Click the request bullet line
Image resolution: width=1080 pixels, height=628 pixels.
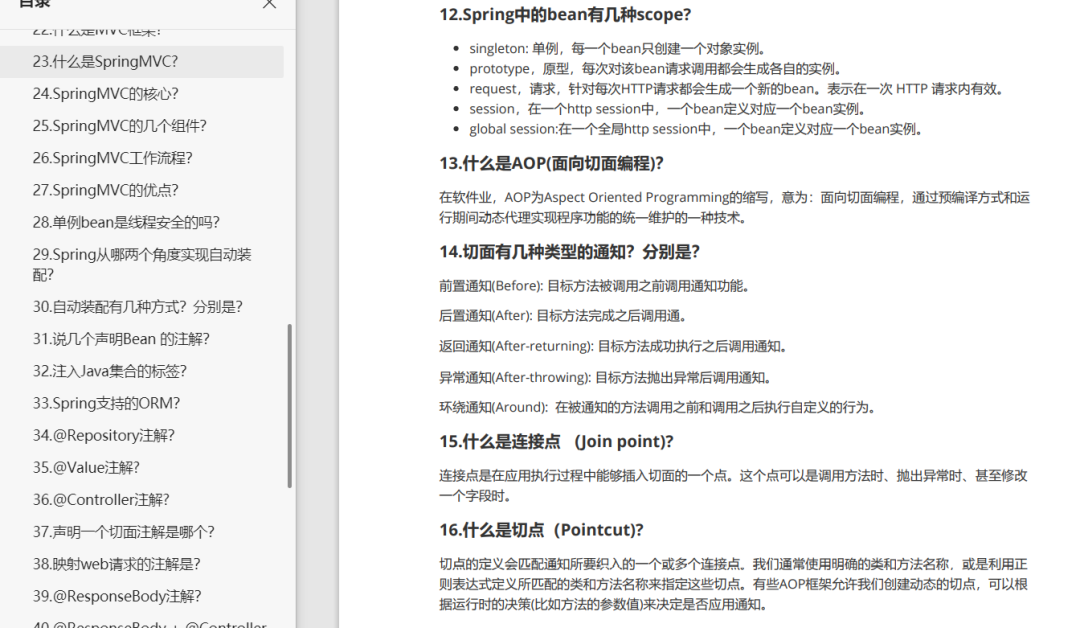(737, 89)
